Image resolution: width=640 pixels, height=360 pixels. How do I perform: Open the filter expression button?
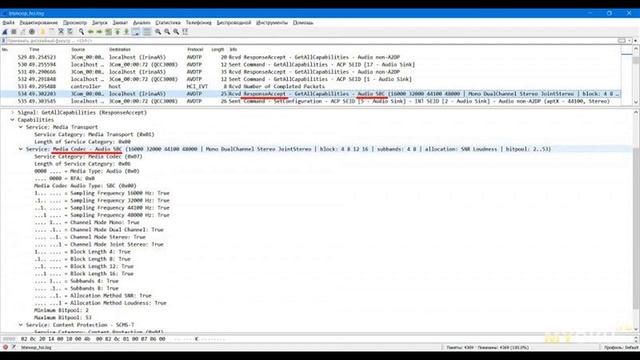pyautogui.click(x=622, y=41)
